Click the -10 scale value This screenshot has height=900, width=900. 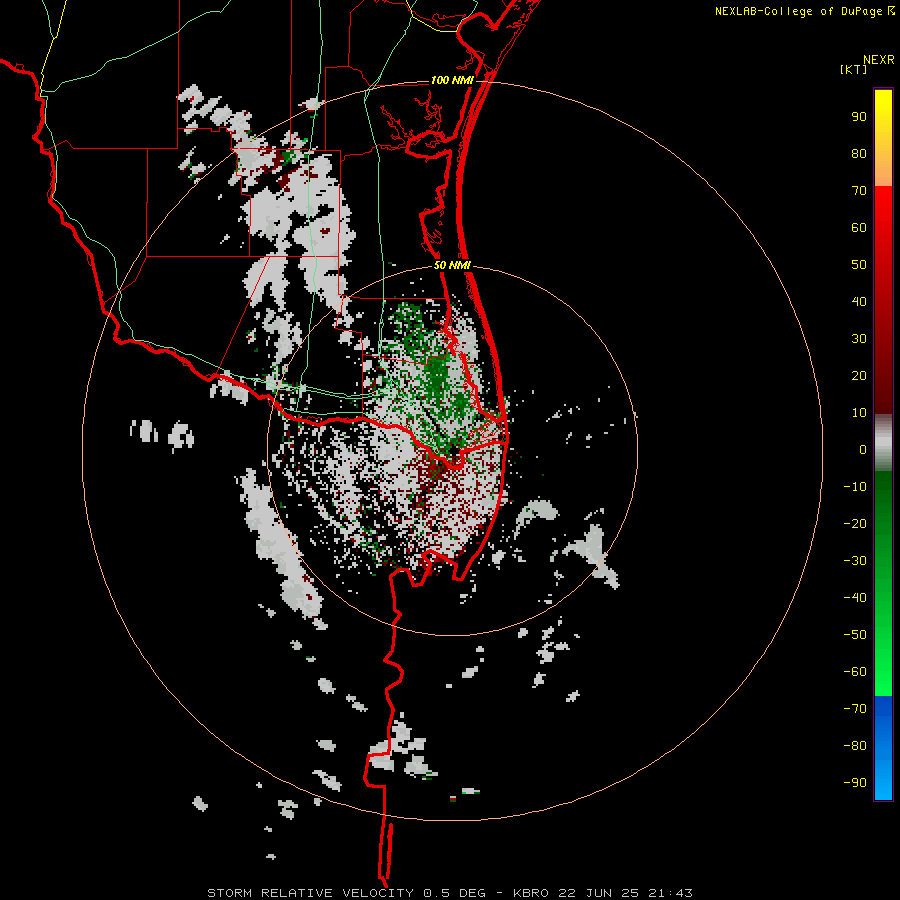[x=855, y=487]
